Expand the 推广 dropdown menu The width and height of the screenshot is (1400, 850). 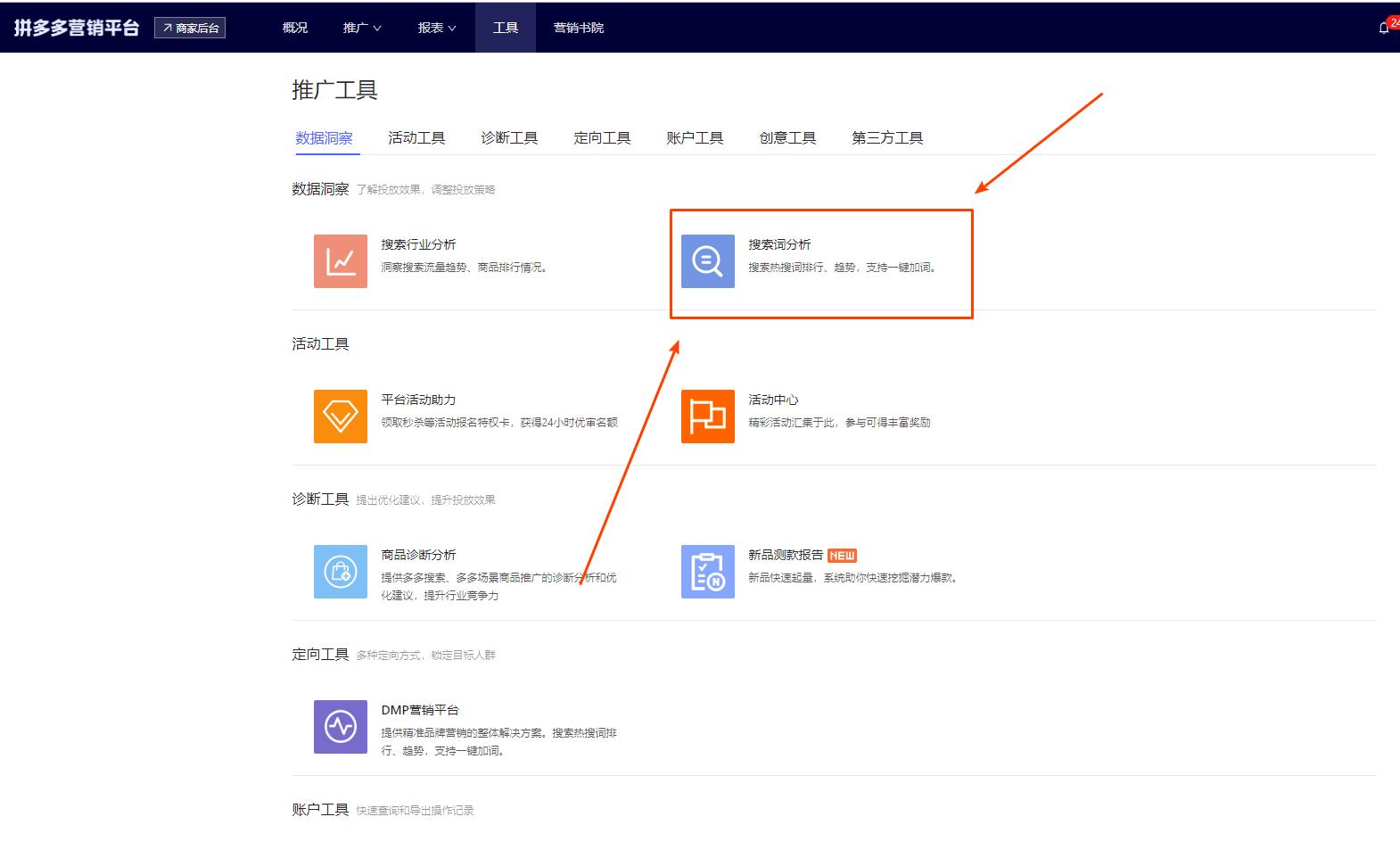click(362, 28)
